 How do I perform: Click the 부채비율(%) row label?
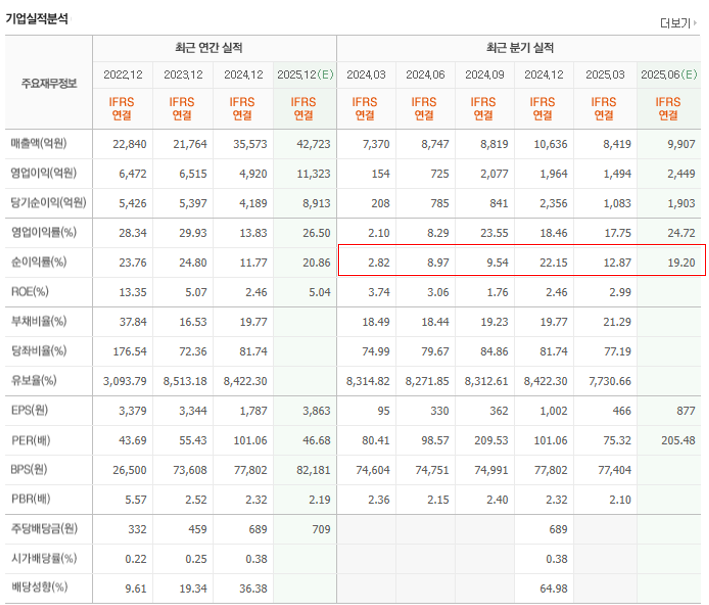pyautogui.click(x=39, y=321)
